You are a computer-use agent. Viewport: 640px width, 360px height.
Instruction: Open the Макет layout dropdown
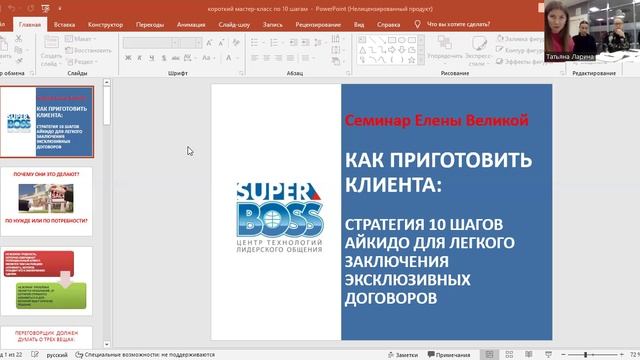click(x=81, y=39)
